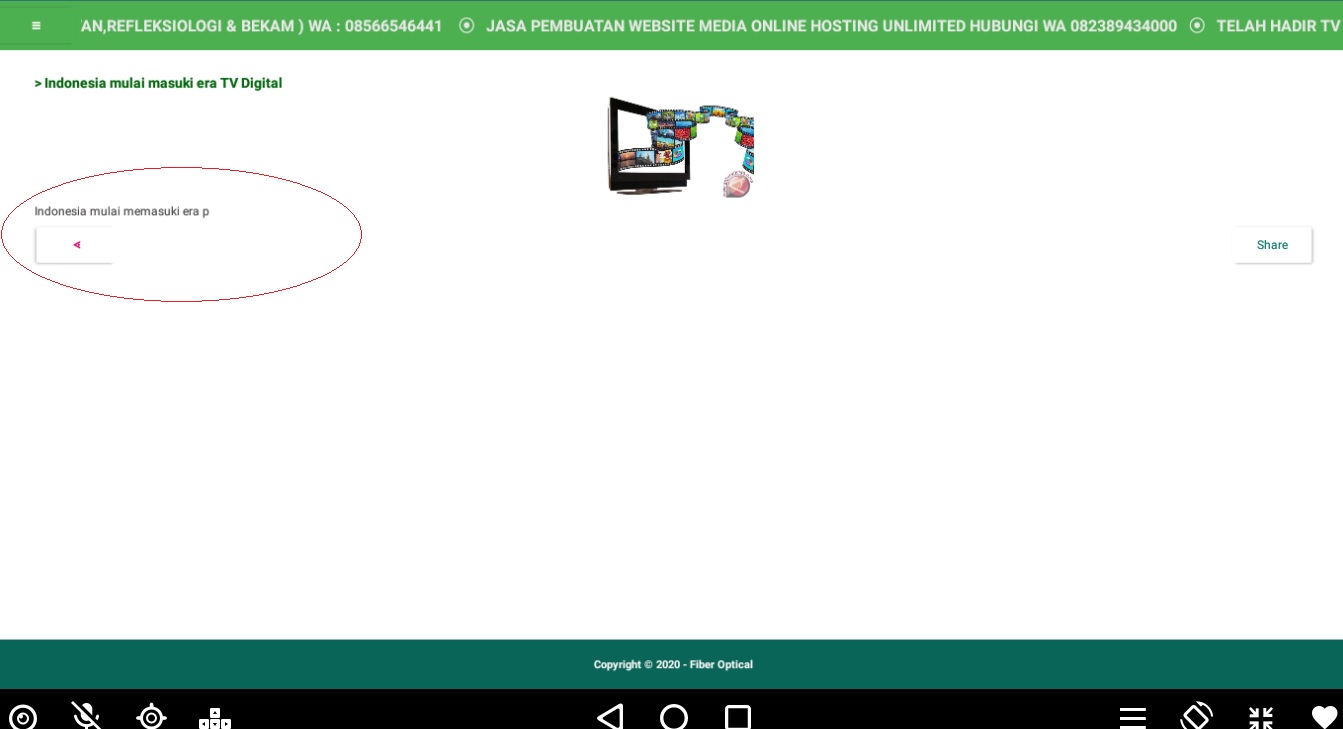Viewport: 1343px width, 729px height.
Task: Toggle the muted microphone icon
Action: 86,715
